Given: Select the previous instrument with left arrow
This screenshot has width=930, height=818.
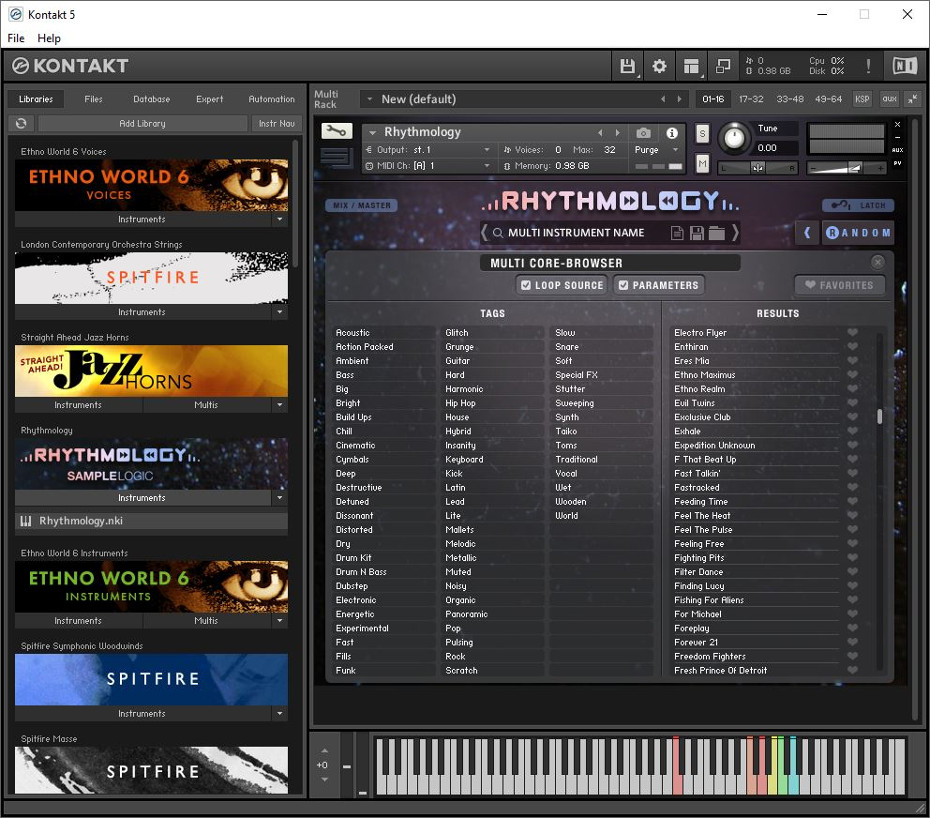Looking at the screenshot, I should point(600,133).
